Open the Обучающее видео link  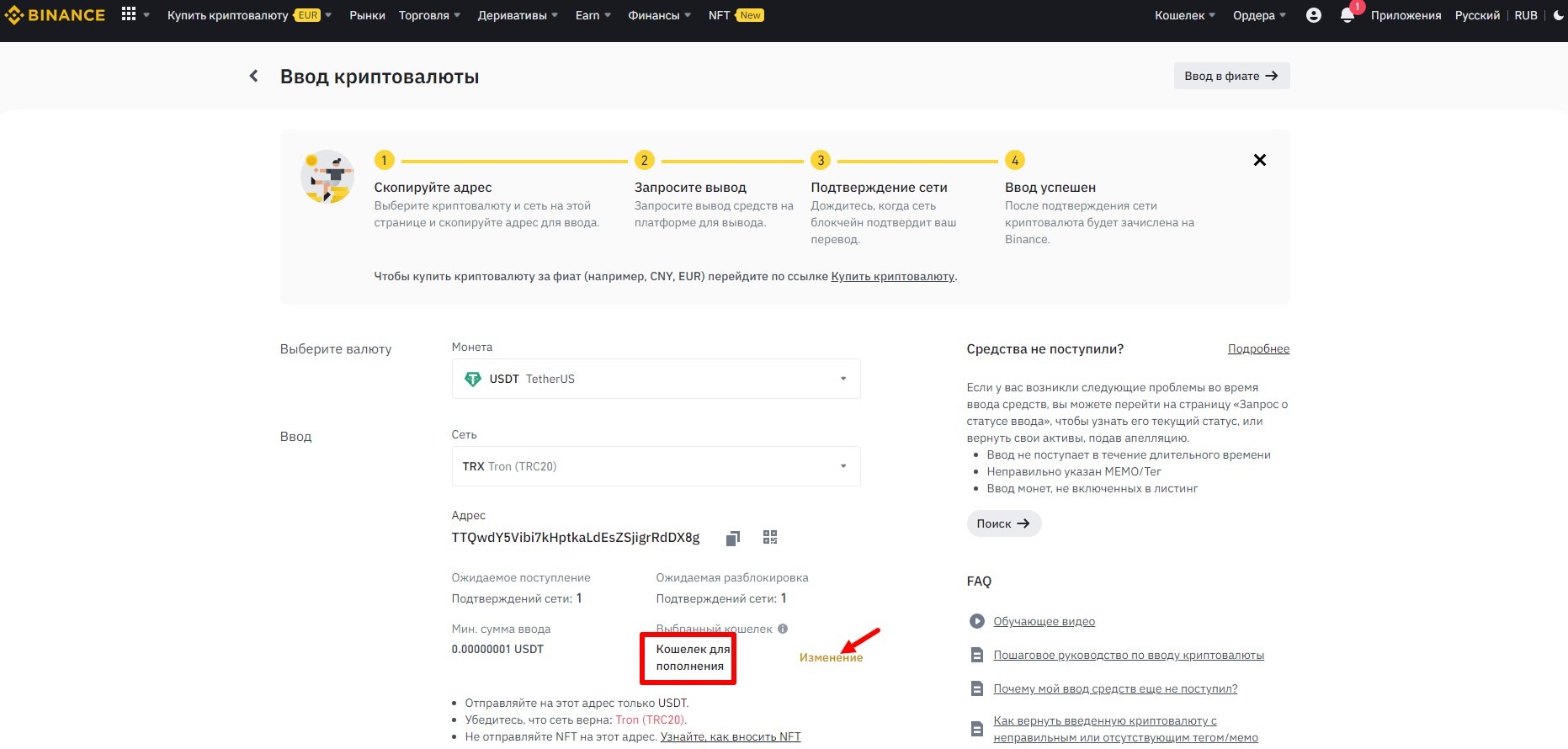pyautogui.click(x=1044, y=621)
